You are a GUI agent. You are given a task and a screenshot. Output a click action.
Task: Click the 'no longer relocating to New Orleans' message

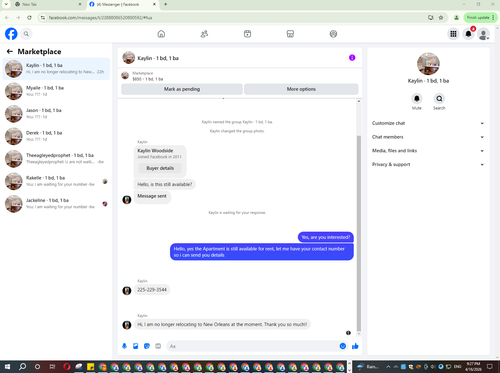click(222, 324)
